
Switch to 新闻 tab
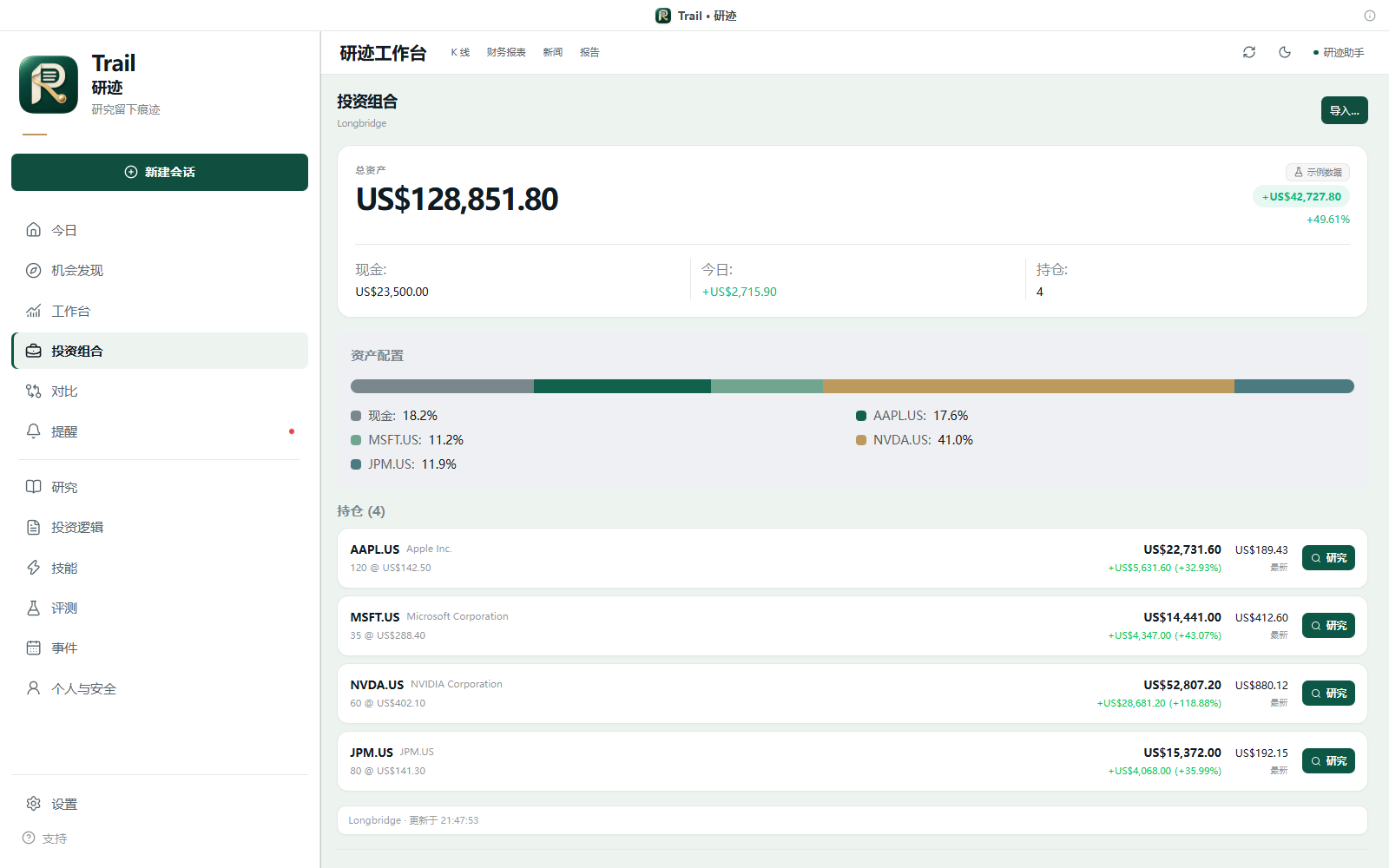point(553,52)
